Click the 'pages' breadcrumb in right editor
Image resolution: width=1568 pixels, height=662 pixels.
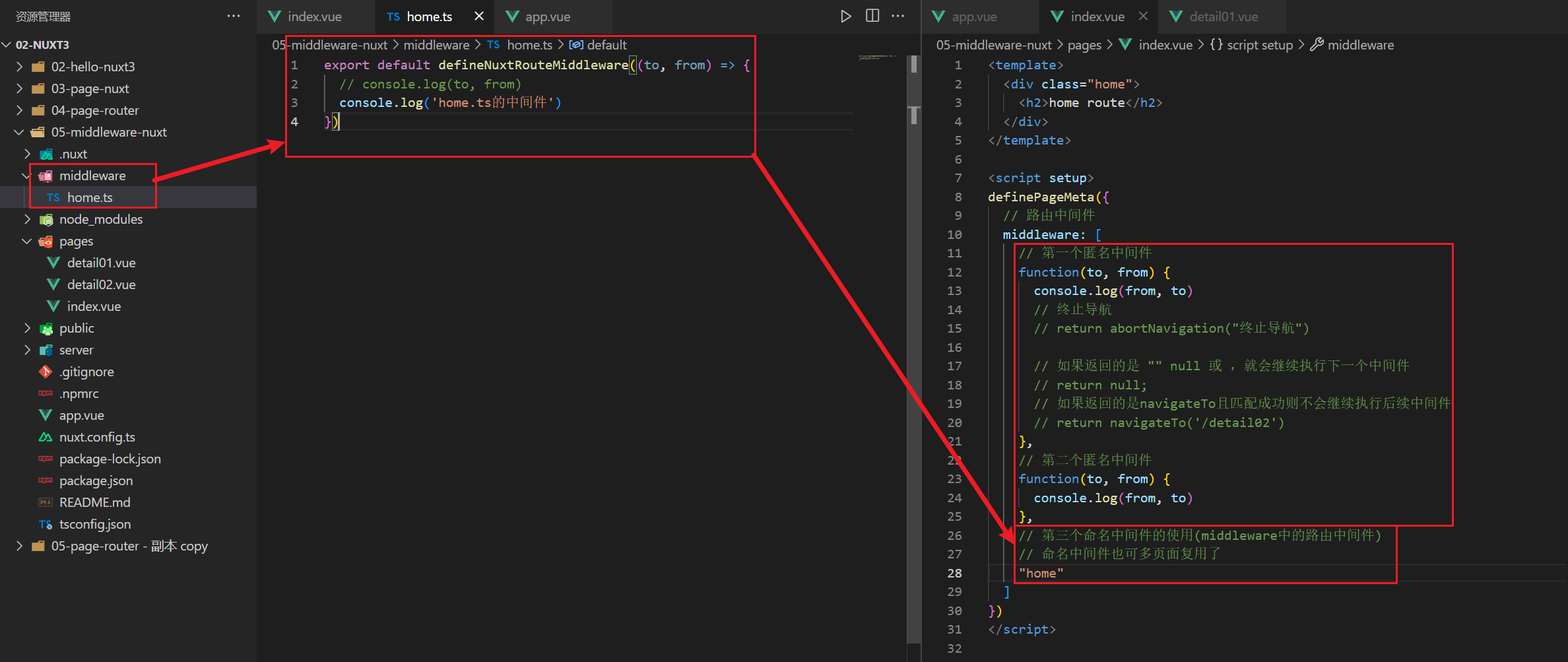pyautogui.click(x=1084, y=45)
